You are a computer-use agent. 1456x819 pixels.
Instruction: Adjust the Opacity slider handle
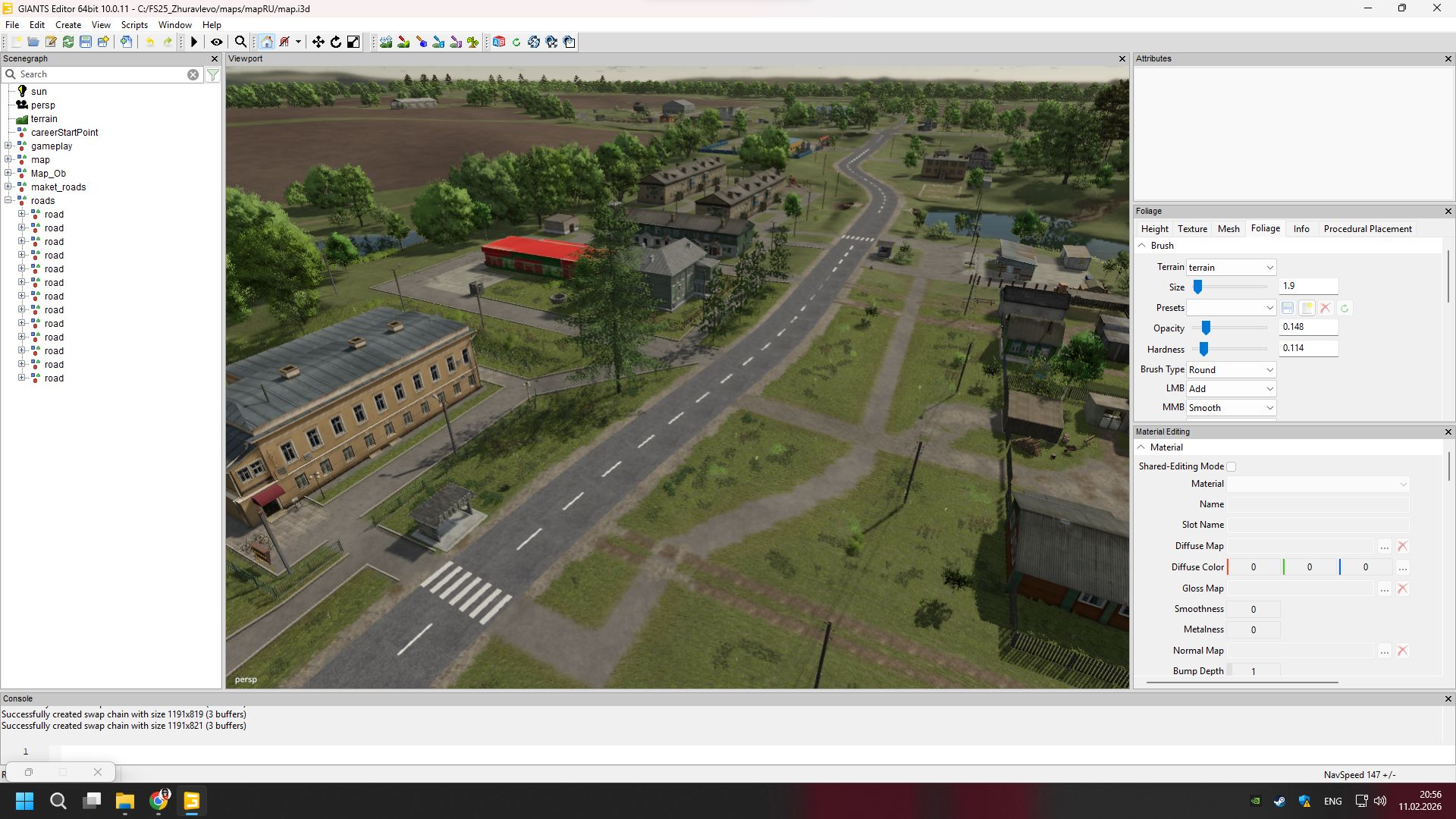pyautogui.click(x=1206, y=328)
